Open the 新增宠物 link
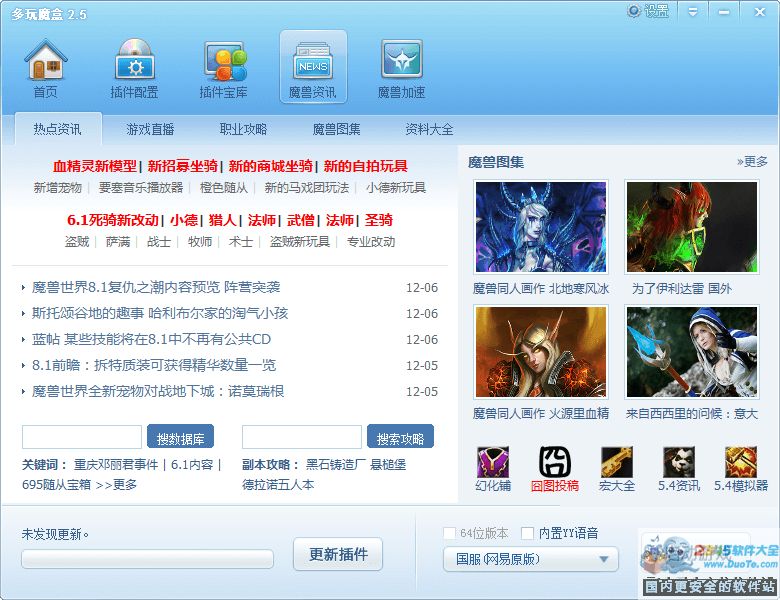 pos(57,188)
